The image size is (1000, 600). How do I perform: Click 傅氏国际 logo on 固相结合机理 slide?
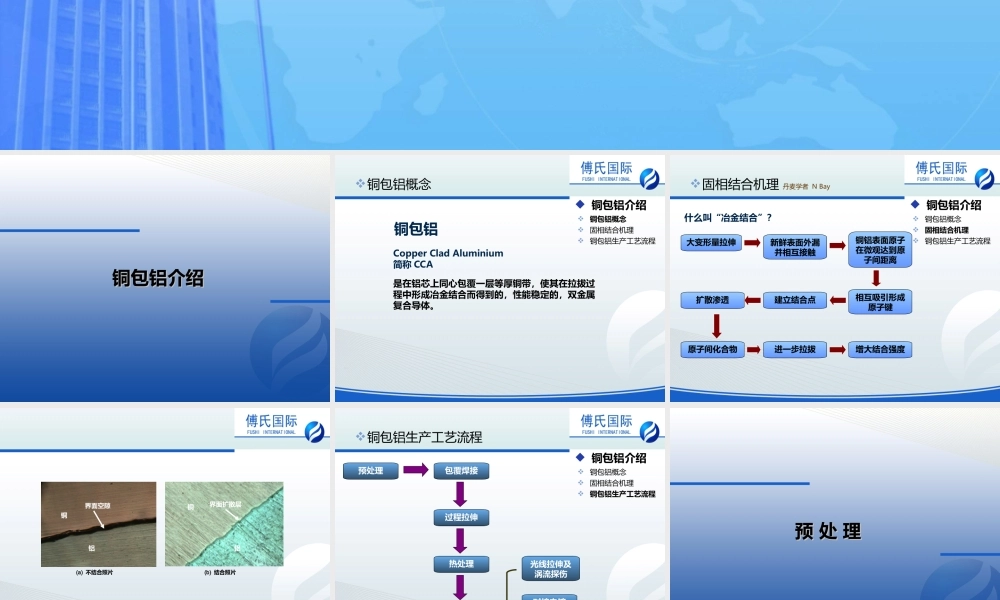tap(953, 173)
